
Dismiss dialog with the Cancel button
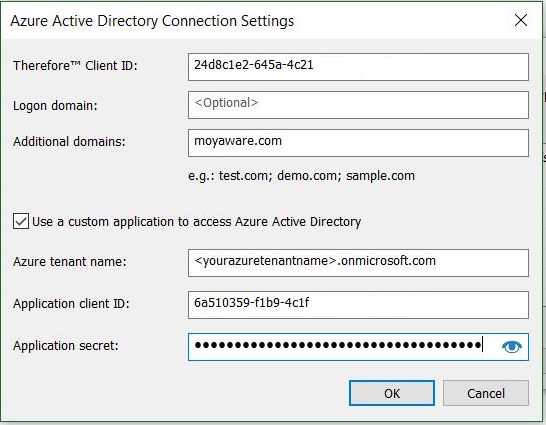(x=486, y=393)
